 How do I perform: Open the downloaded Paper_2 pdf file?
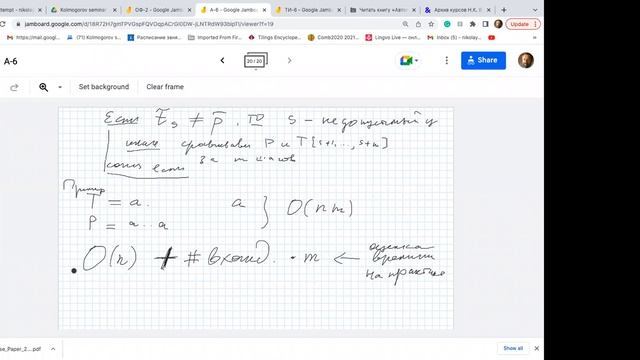21,349
